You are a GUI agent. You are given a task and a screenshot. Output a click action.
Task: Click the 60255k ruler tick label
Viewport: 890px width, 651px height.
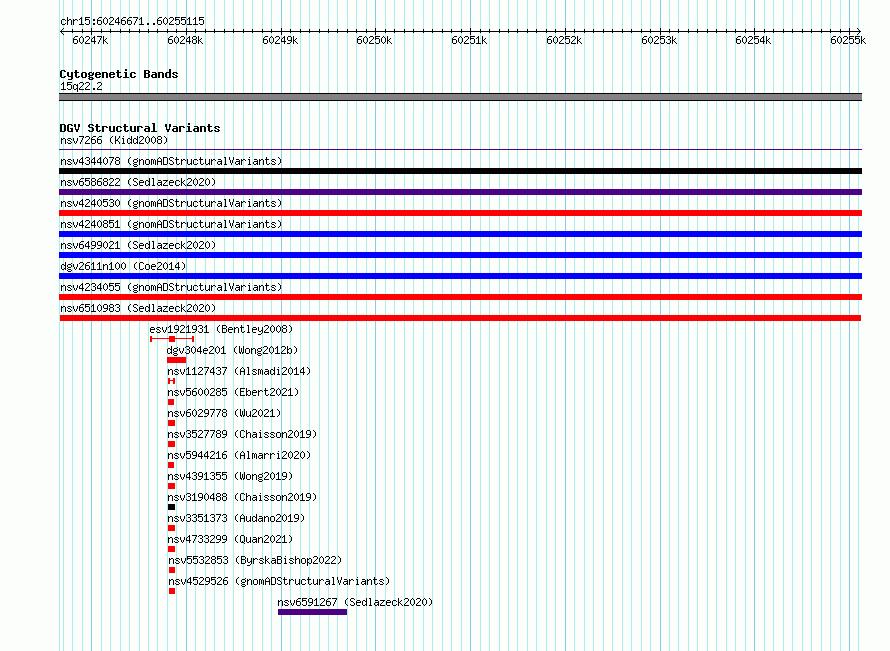tap(848, 40)
